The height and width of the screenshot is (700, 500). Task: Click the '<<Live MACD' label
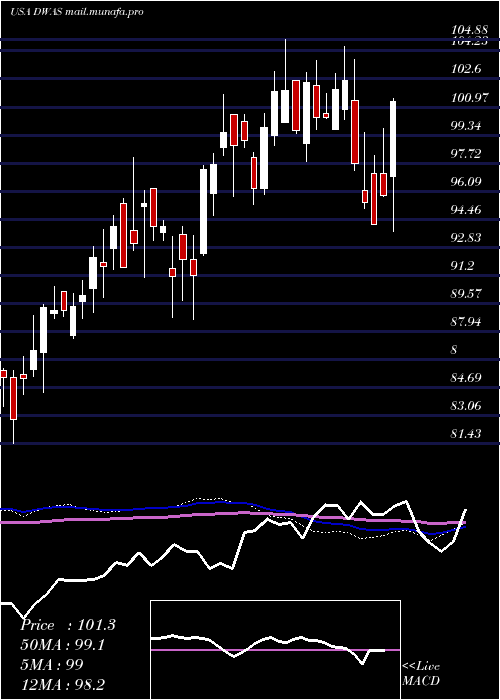[421, 674]
